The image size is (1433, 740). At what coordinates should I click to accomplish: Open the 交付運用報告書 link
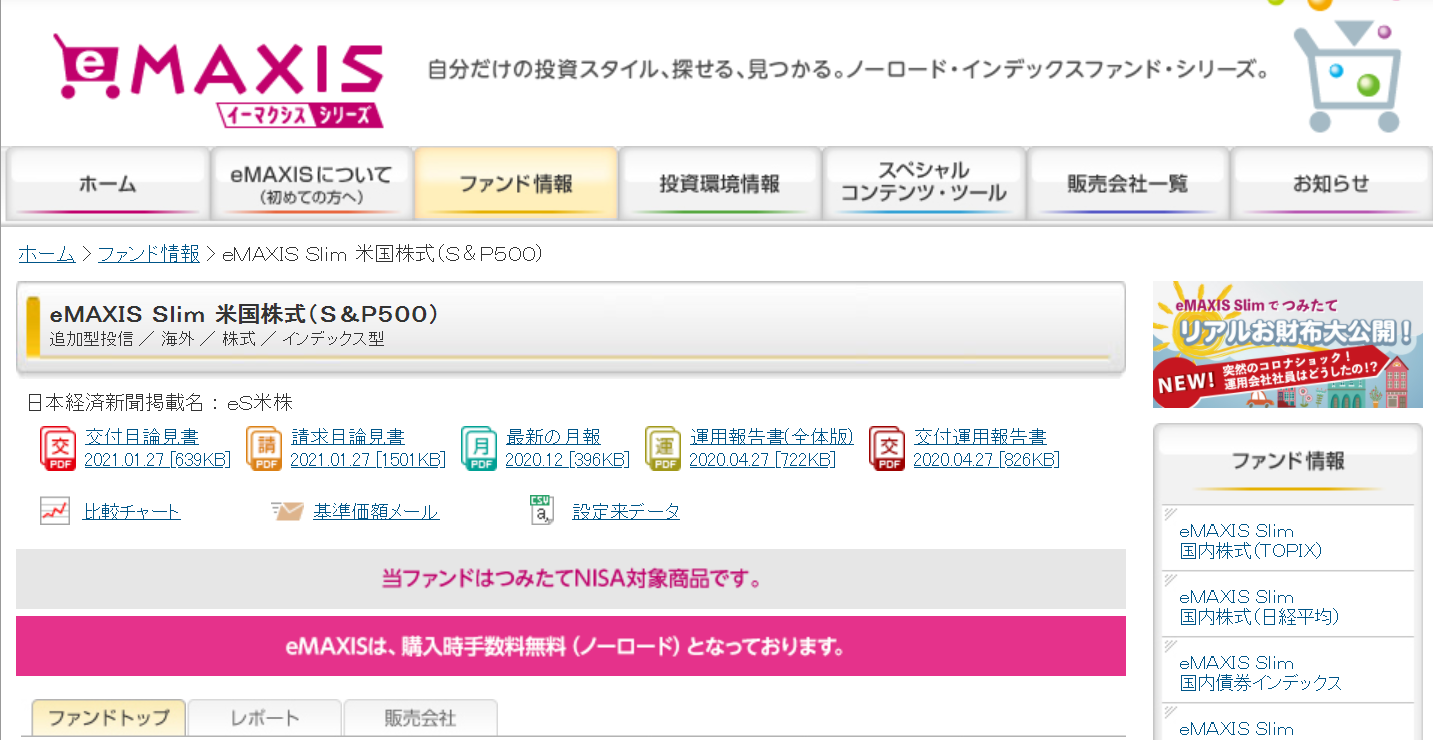coord(980,437)
